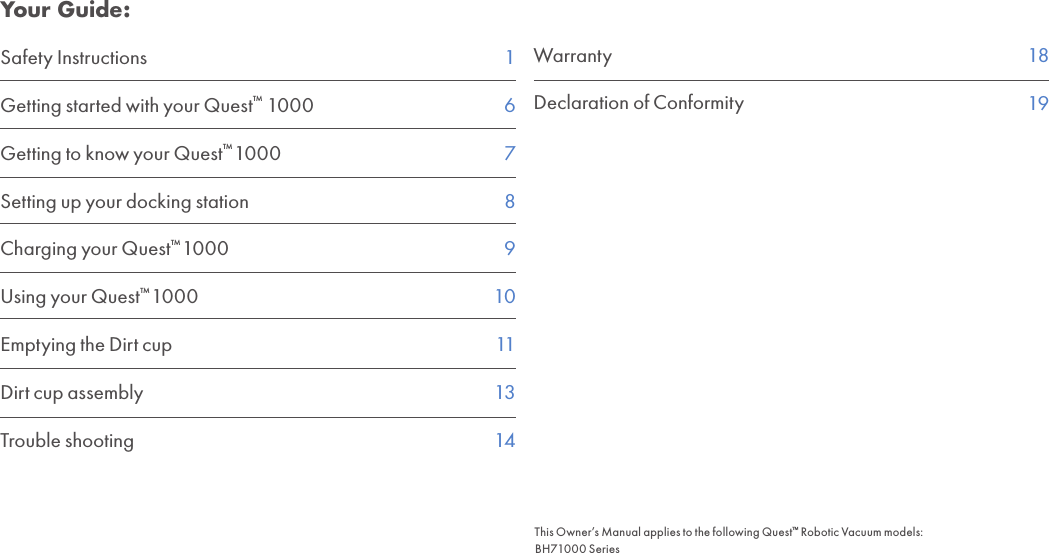Open the Warranty section

point(573,56)
